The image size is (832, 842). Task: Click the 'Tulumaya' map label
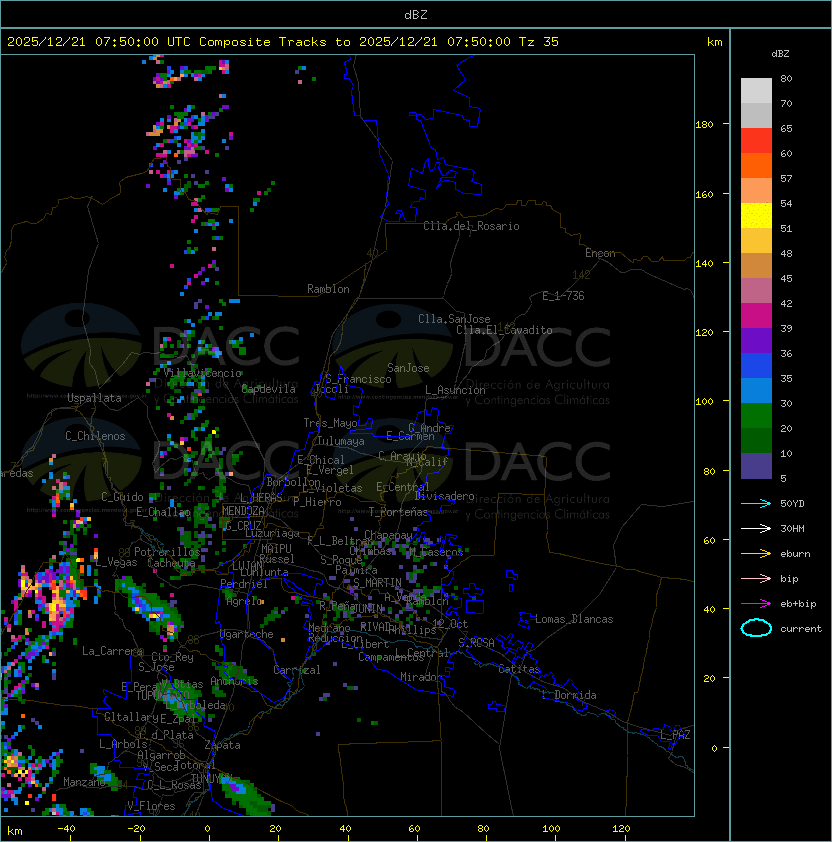[341, 441]
